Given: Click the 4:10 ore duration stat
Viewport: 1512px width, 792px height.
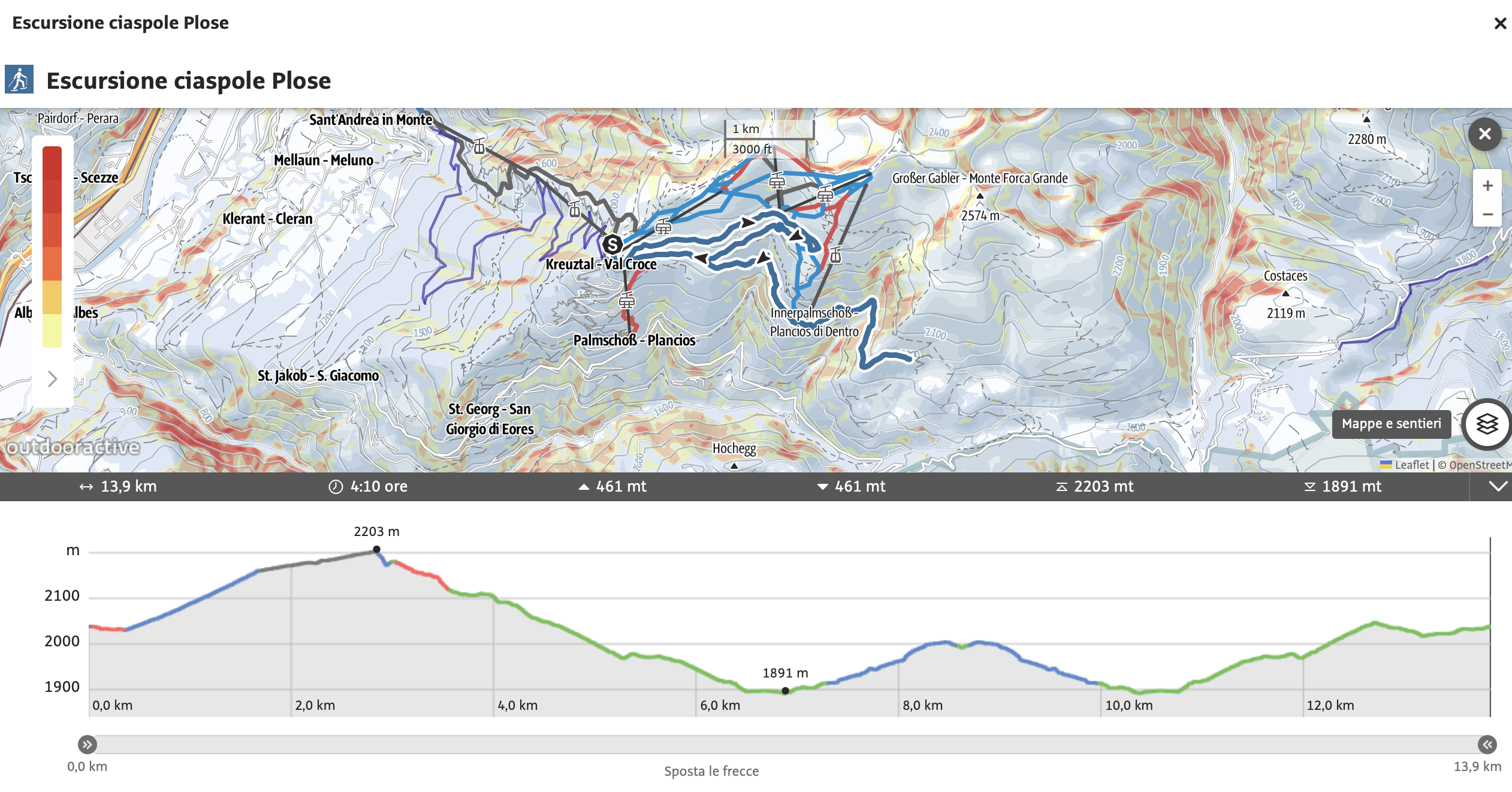Looking at the screenshot, I should tap(368, 486).
